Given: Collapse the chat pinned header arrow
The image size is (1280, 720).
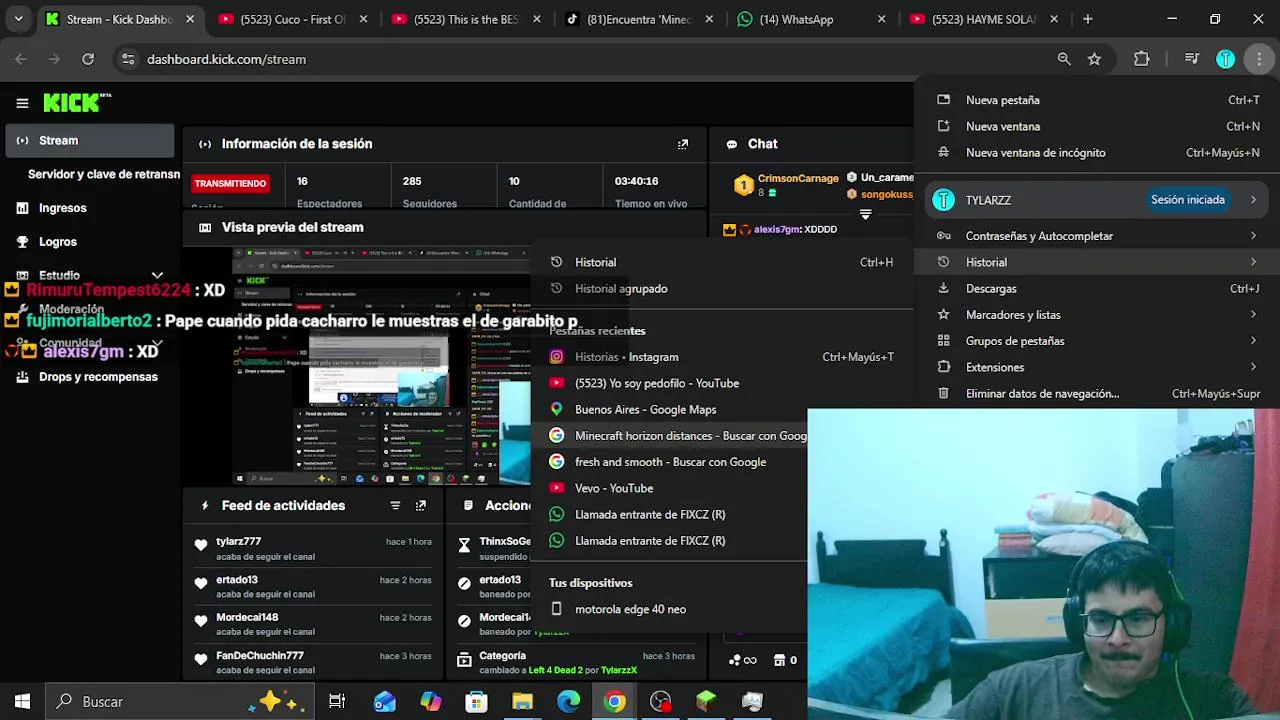Looking at the screenshot, I should click(866, 214).
